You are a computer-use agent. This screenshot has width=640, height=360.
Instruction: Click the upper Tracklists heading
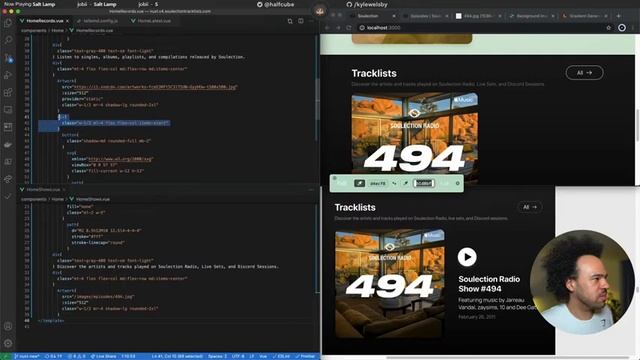(x=374, y=73)
